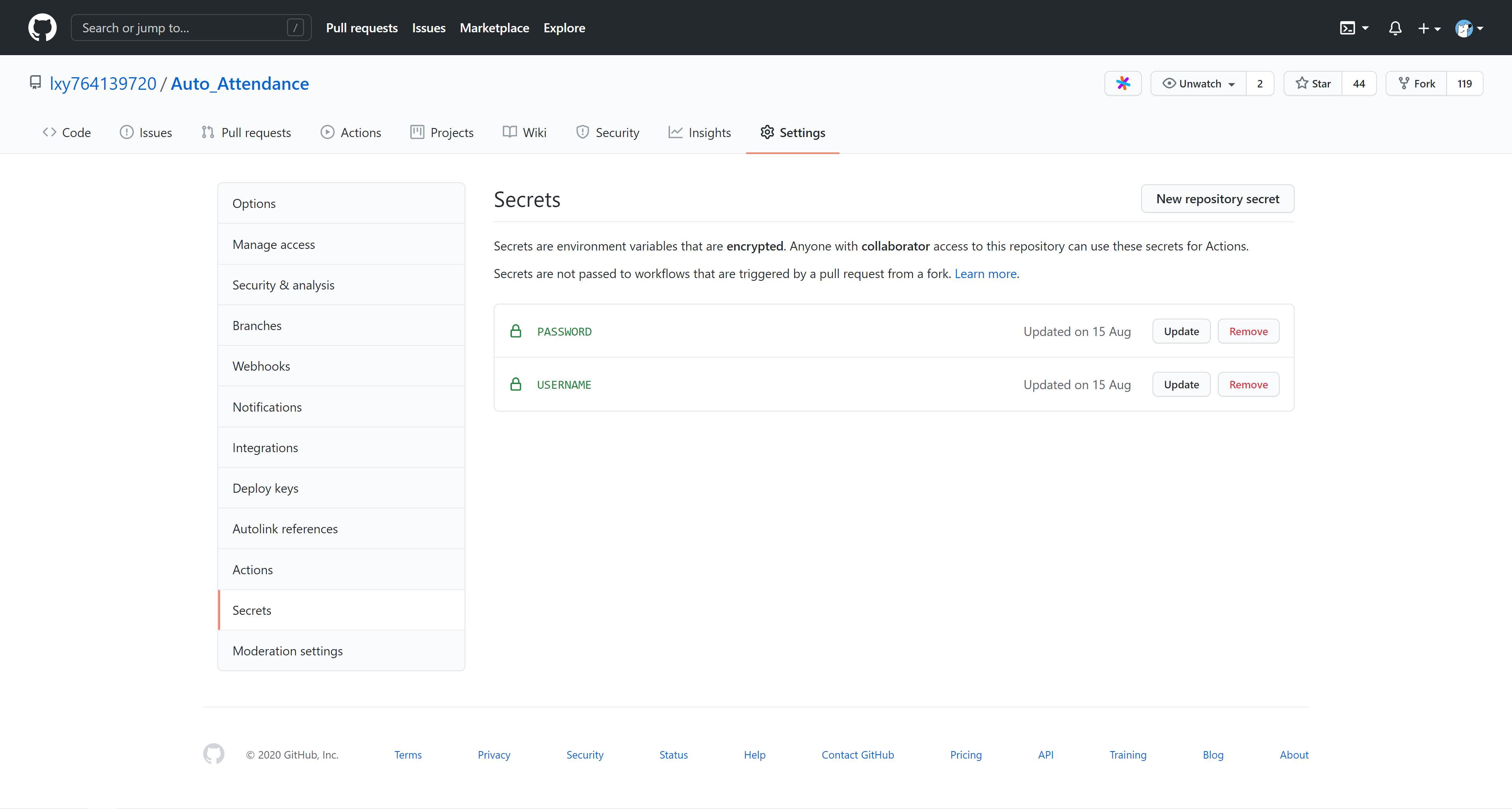This screenshot has width=1512, height=809.
Task: Open the GitHub home logo
Action: click(x=42, y=28)
